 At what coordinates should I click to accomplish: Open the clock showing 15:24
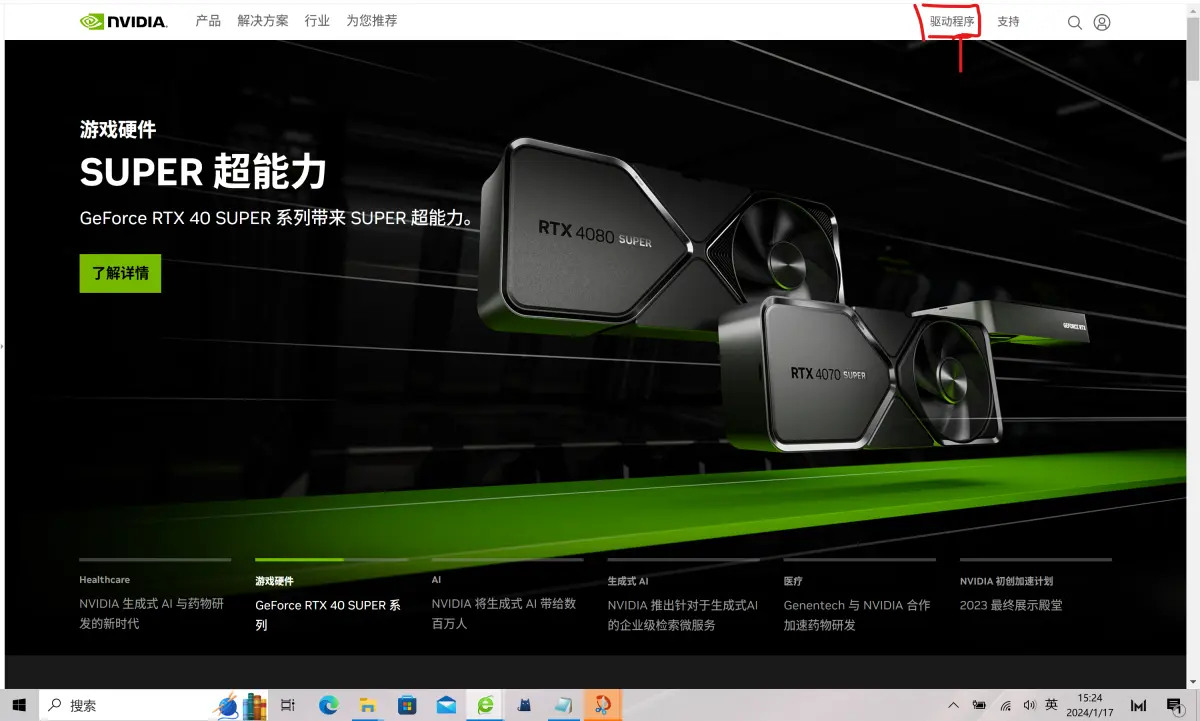[x=1090, y=705]
